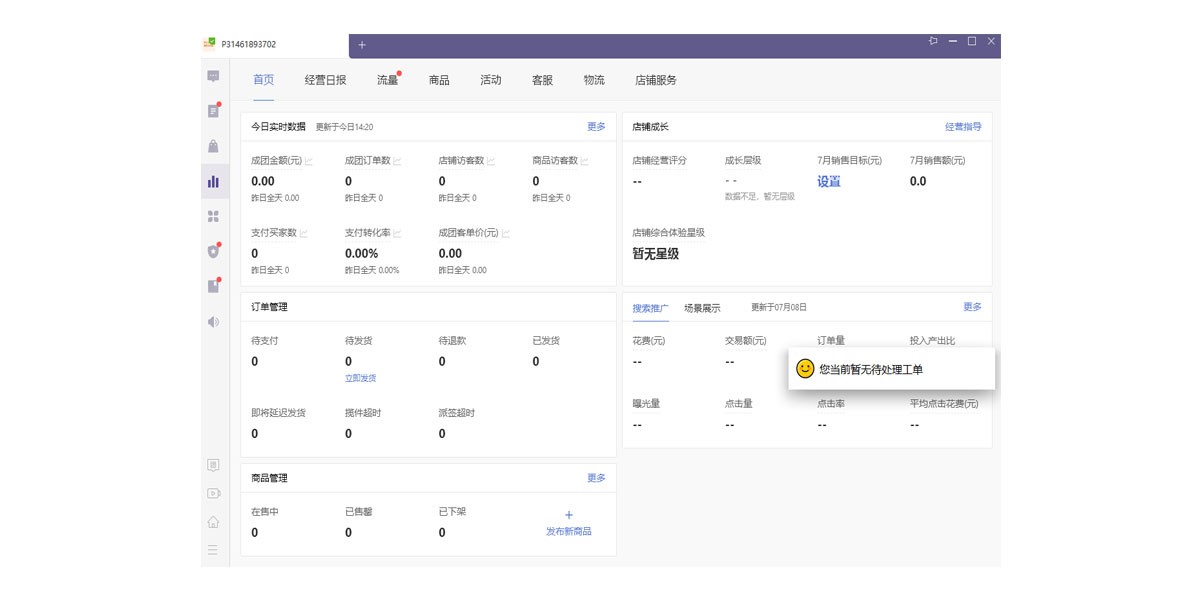Open trend chart icon next to 商品访客数

pyautogui.click(x=585, y=161)
